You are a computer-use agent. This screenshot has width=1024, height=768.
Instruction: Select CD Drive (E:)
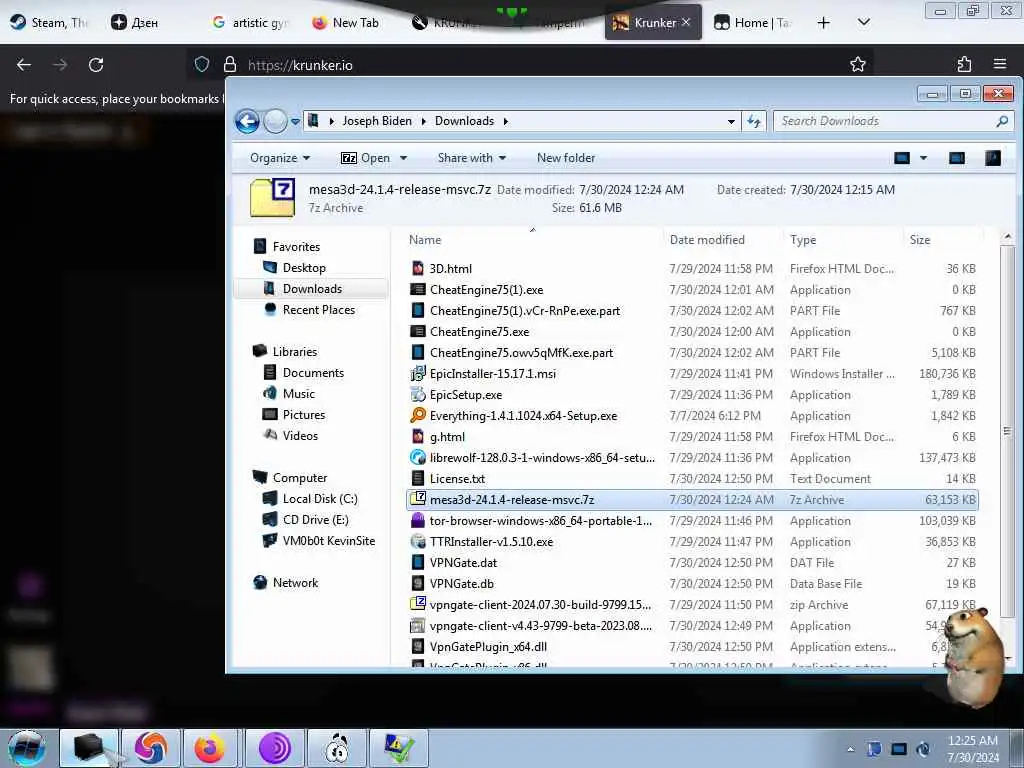(315, 519)
